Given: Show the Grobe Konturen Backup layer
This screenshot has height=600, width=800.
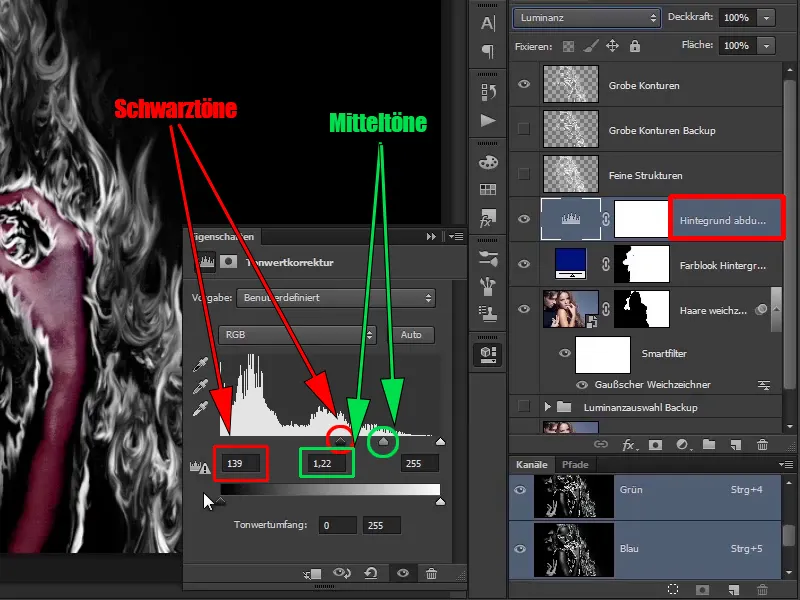Looking at the screenshot, I should point(524,129).
